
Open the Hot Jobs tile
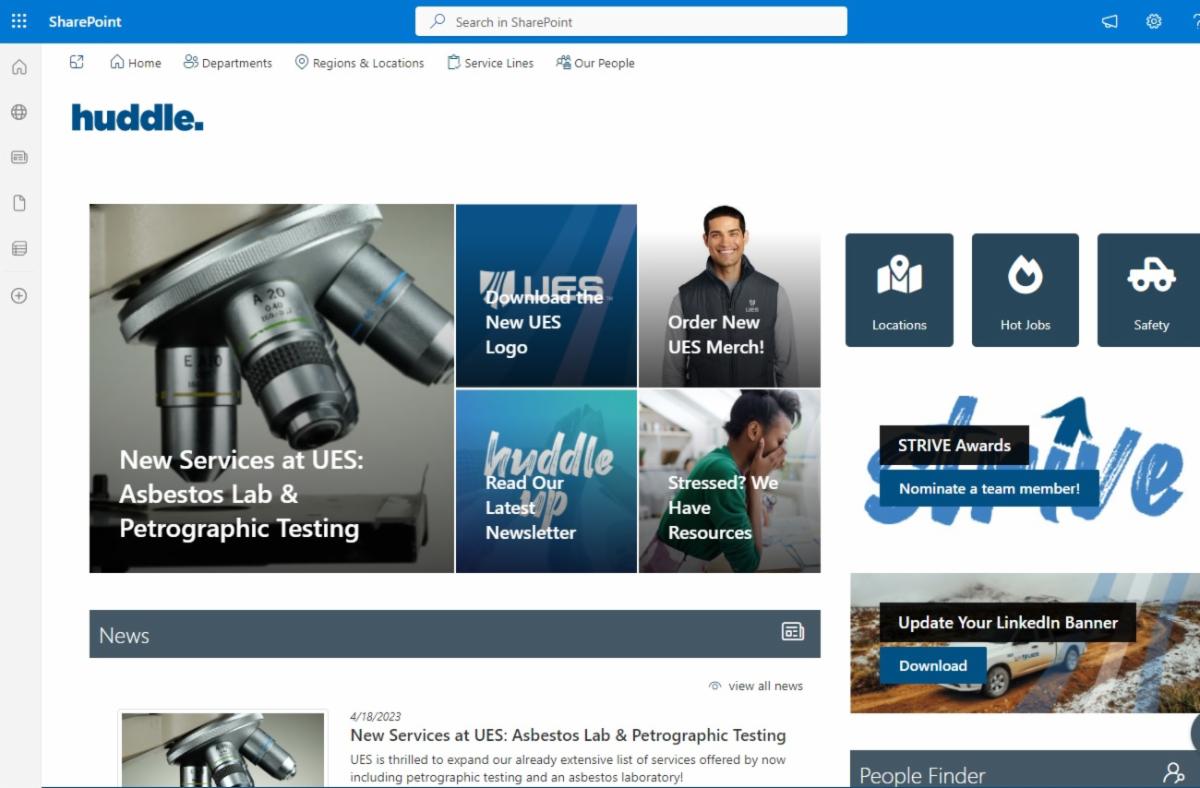click(1025, 290)
